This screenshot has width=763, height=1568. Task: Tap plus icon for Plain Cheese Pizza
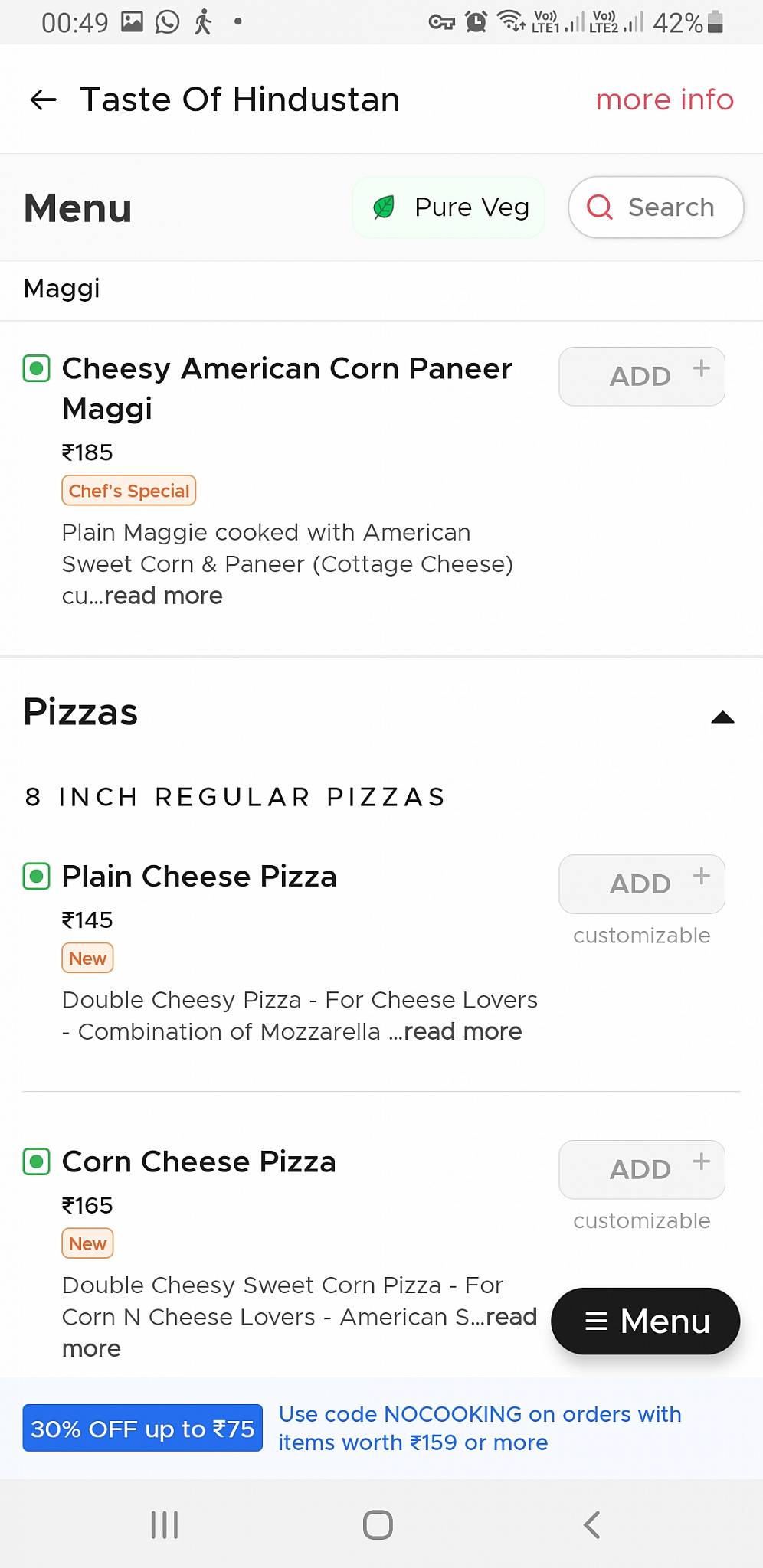(701, 876)
